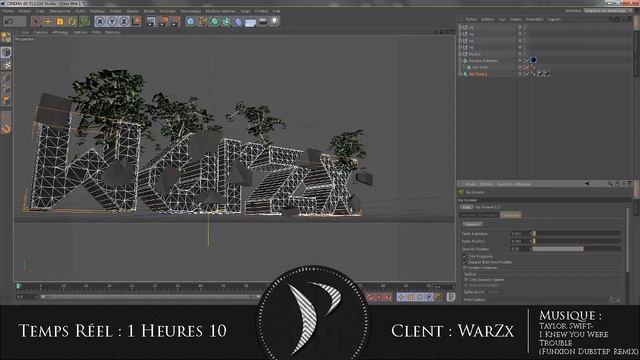Click the Densité Feuilles slider bar
Screen dimensions: 640x360
point(577,249)
